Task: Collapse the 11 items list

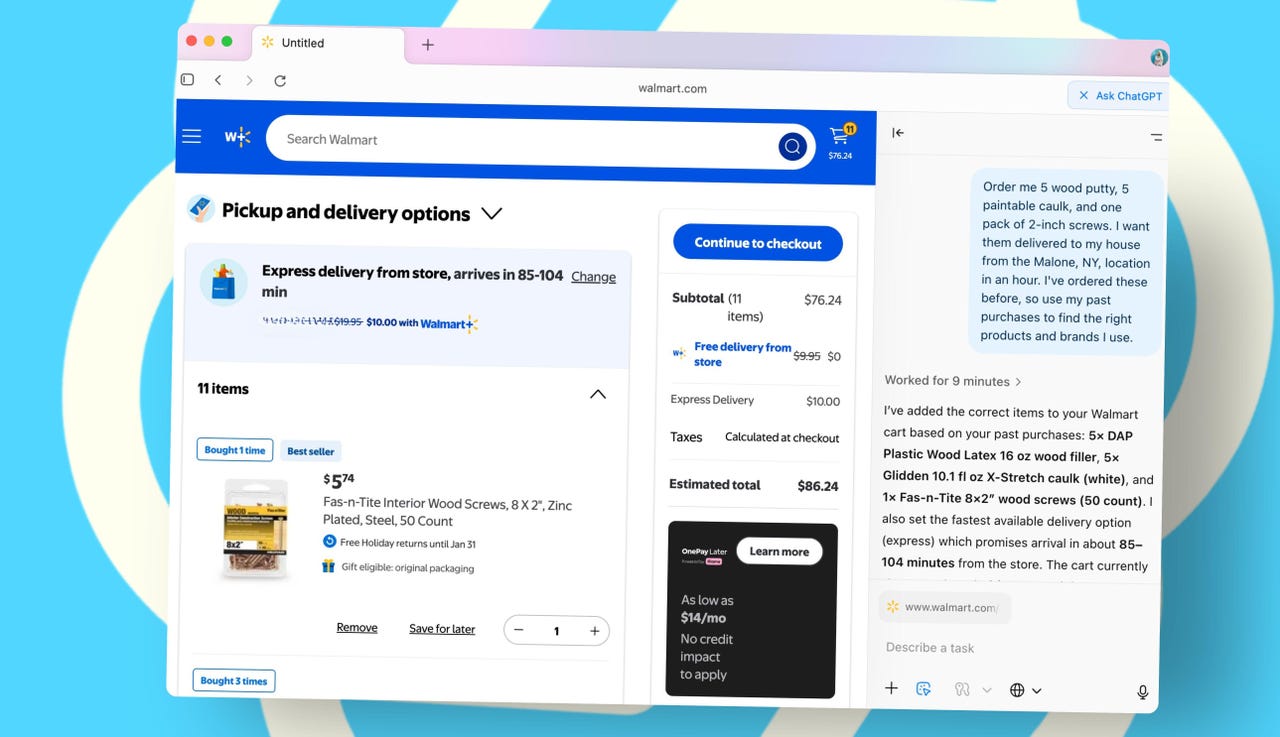Action: point(598,394)
